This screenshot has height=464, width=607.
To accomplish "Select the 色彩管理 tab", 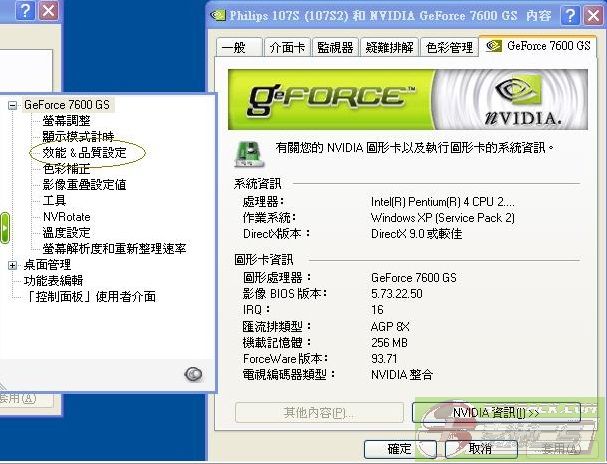I will pos(448,47).
